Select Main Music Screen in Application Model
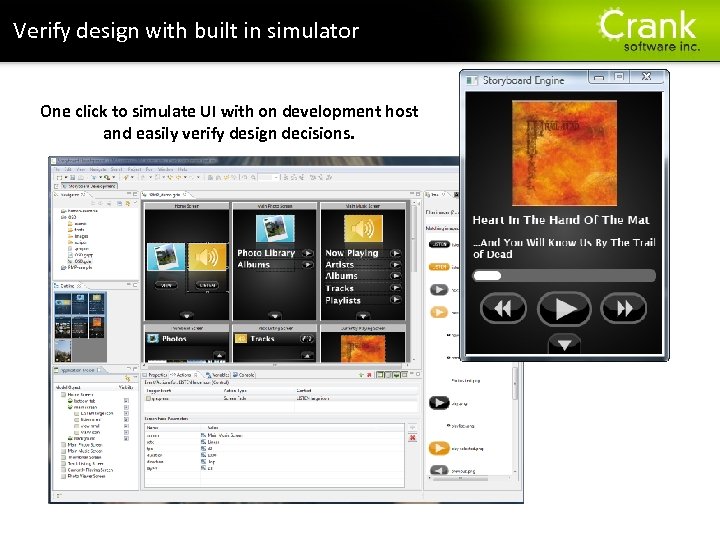 (x=84, y=451)
